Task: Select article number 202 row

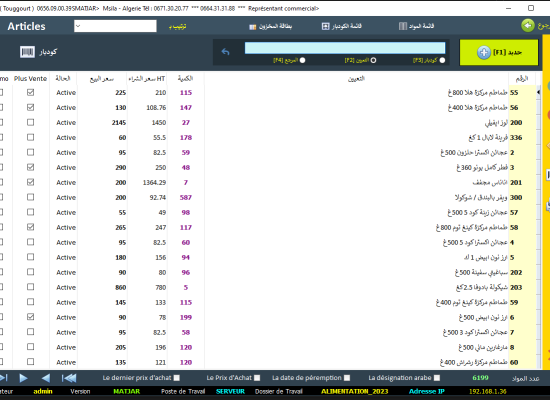Action: pos(516,272)
